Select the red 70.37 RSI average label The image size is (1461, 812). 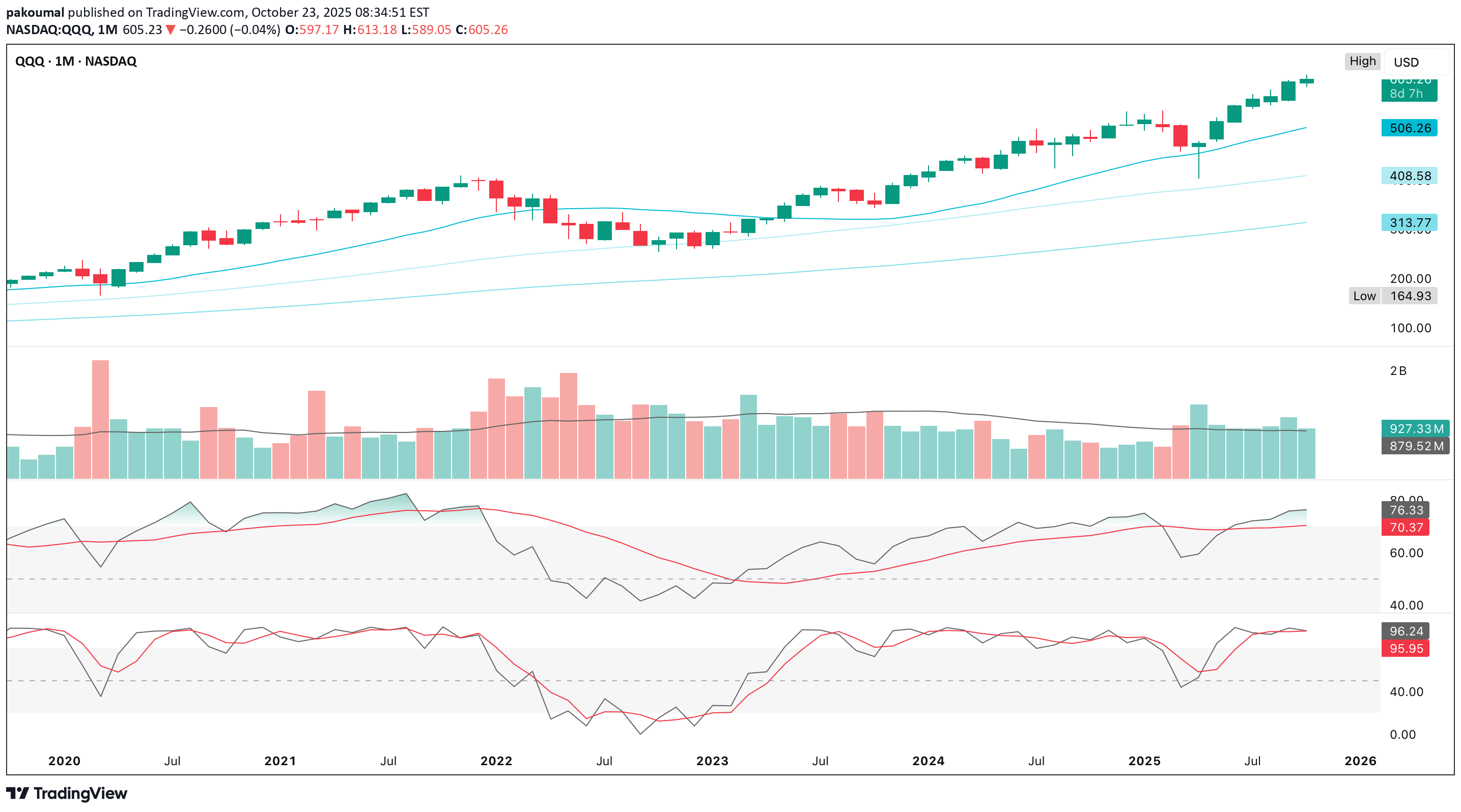[1406, 528]
